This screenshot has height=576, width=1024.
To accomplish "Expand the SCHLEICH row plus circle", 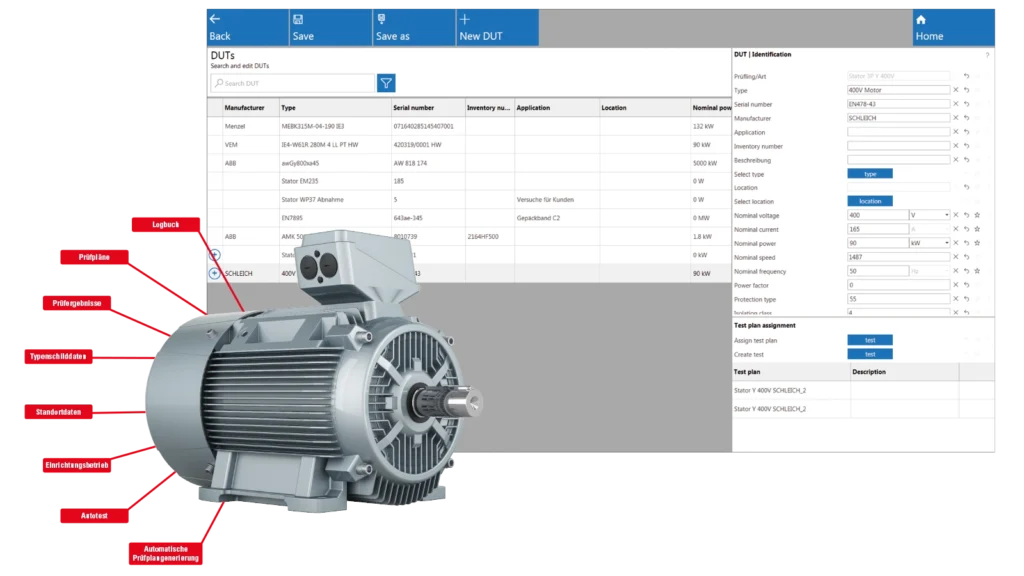I will click(214, 273).
